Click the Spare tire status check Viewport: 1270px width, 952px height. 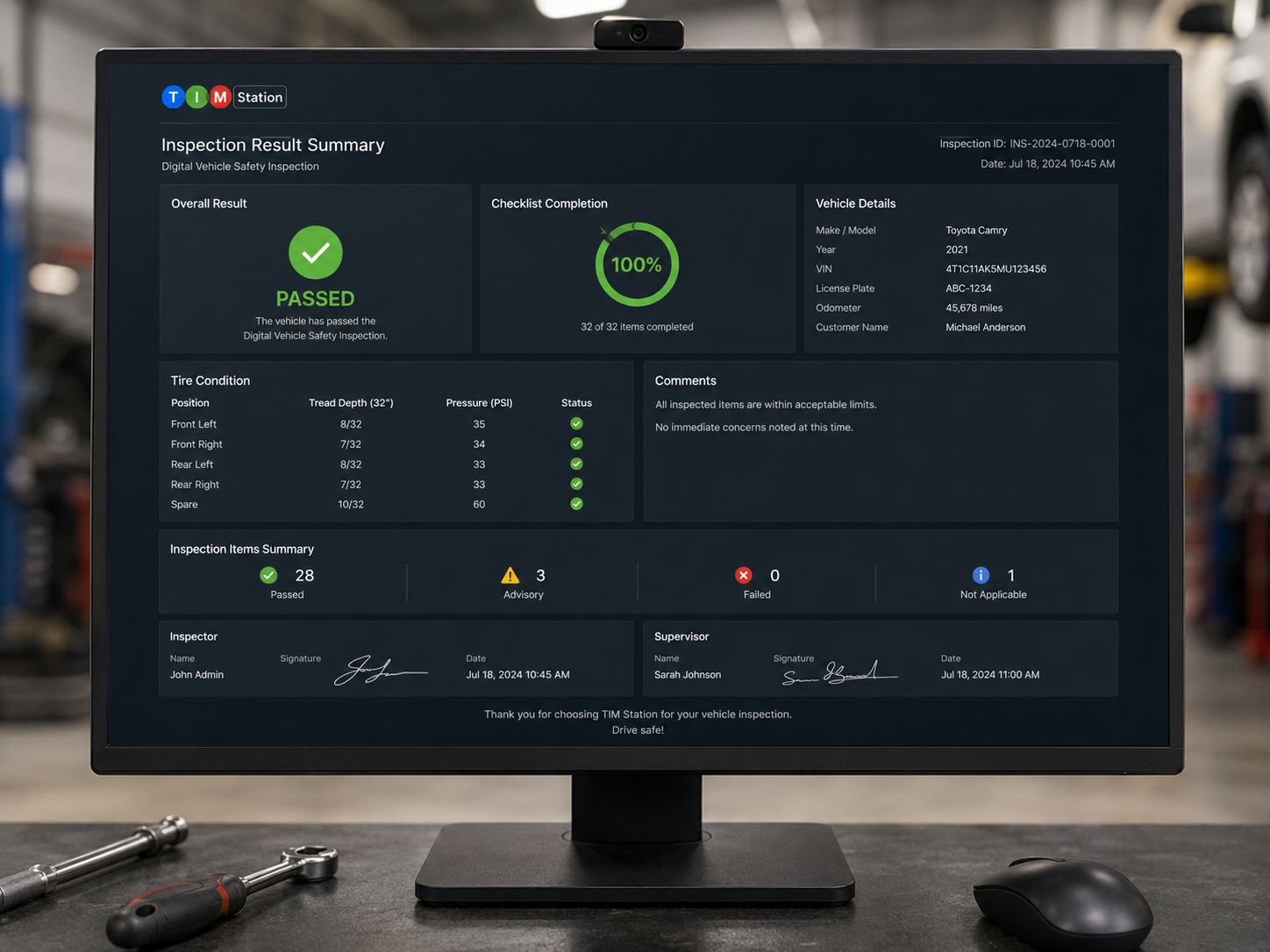pos(576,504)
